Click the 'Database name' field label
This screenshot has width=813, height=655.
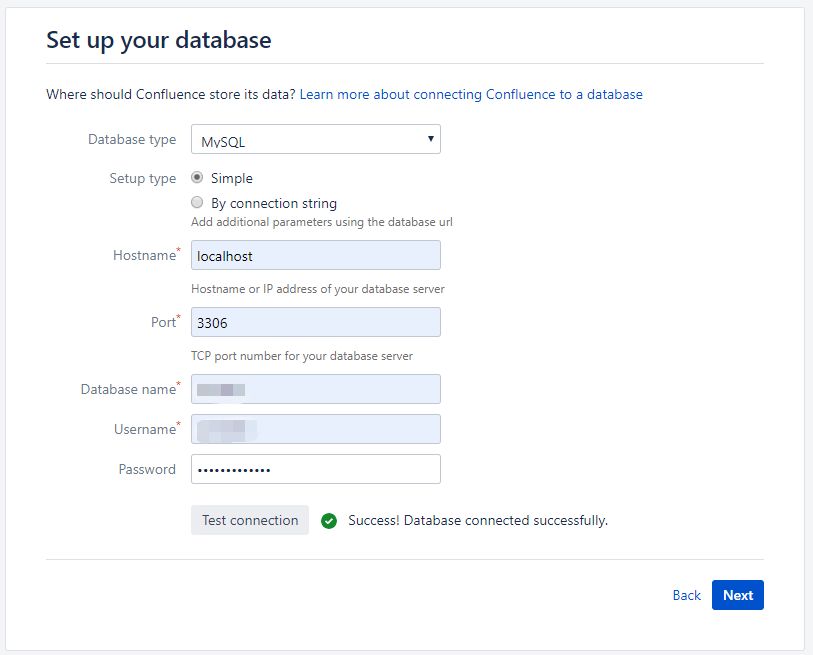click(x=129, y=389)
